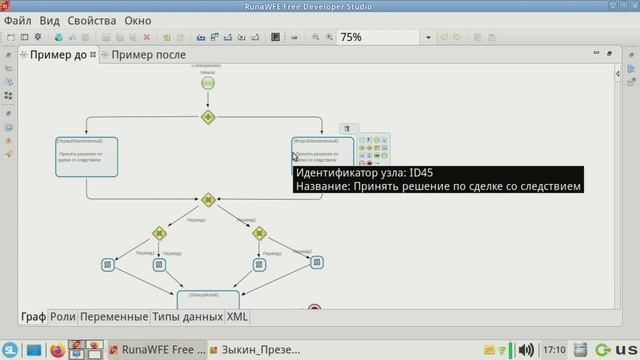Select the lower-right exclusive gateway diamond
640x360 pixels.
click(259, 233)
